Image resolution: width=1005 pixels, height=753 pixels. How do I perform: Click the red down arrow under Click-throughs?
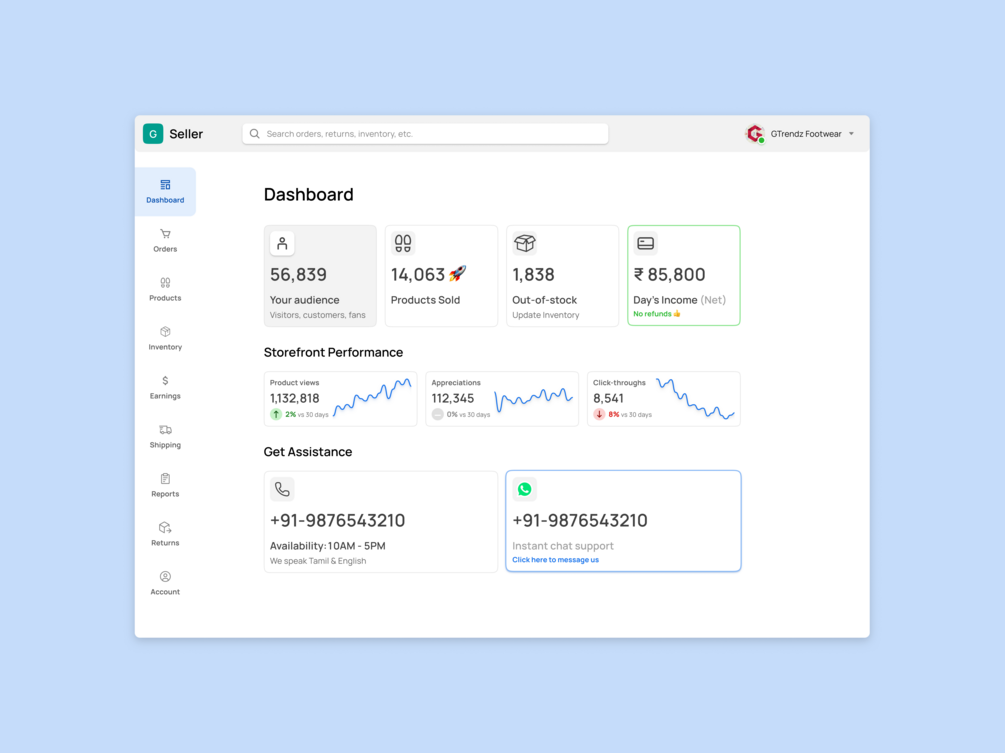click(x=599, y=415)
